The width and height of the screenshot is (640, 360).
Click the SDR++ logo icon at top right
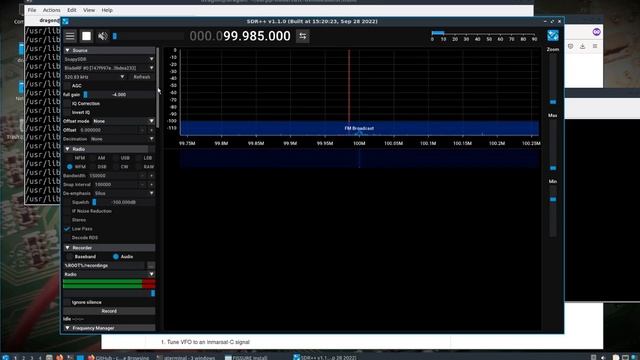[553, 36]
